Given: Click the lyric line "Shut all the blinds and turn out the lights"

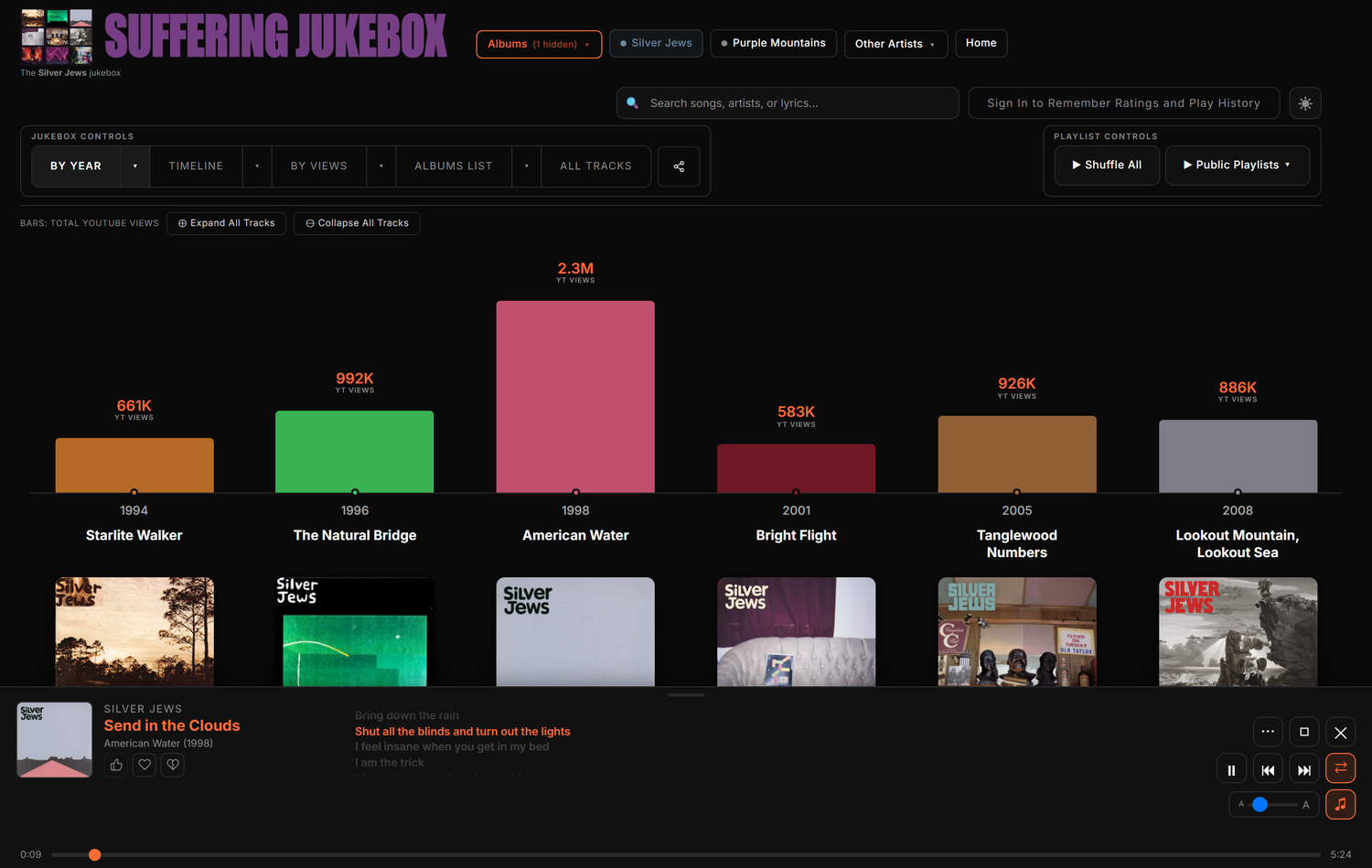Looking at the screenshot, I should point(463,732).
